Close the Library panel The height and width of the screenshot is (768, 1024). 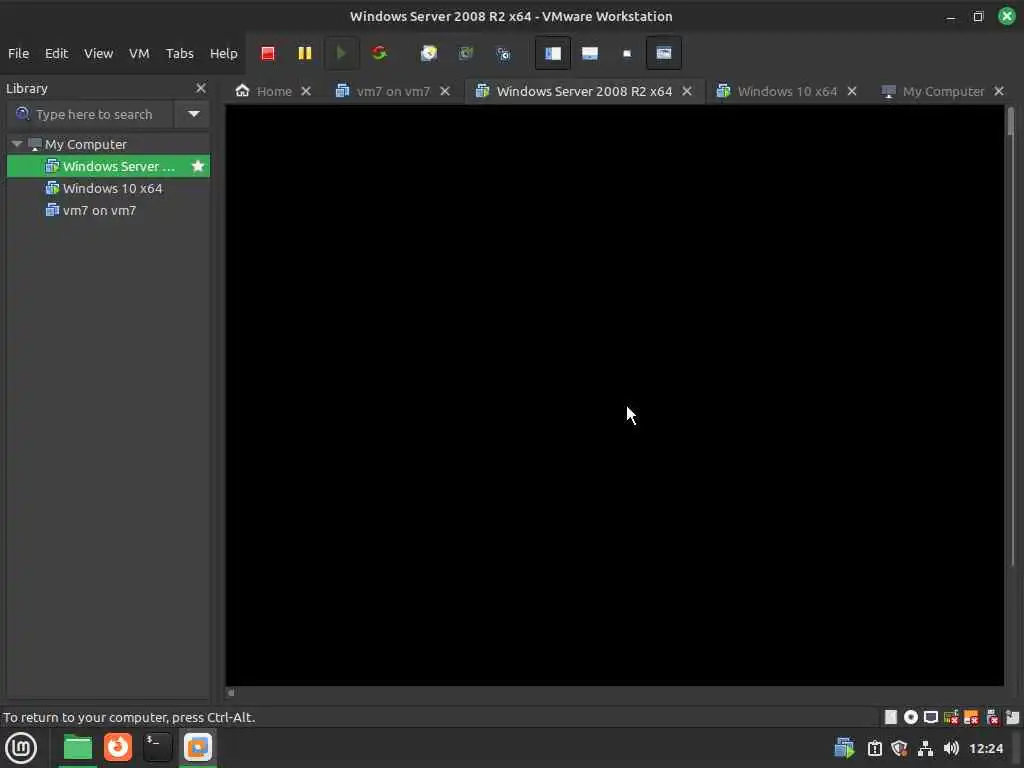coord(200,88)
